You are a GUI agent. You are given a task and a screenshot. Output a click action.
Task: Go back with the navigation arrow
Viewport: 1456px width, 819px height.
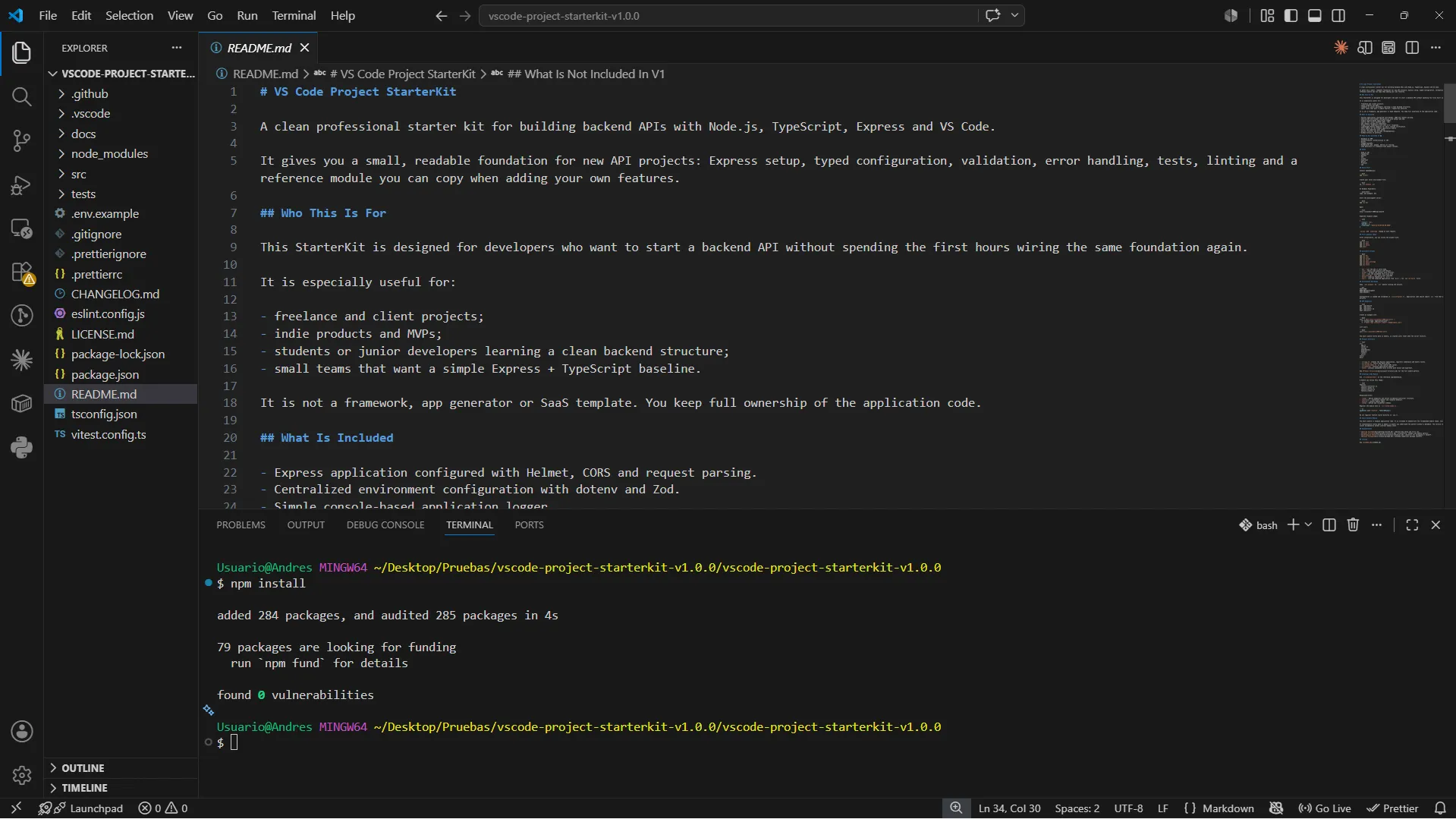pos(441,15)
